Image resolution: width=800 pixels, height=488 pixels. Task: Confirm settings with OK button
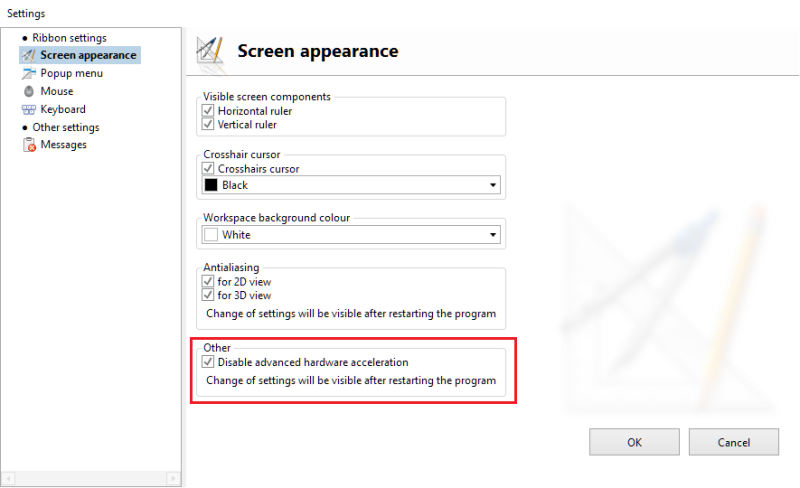(x=634, y=442)
